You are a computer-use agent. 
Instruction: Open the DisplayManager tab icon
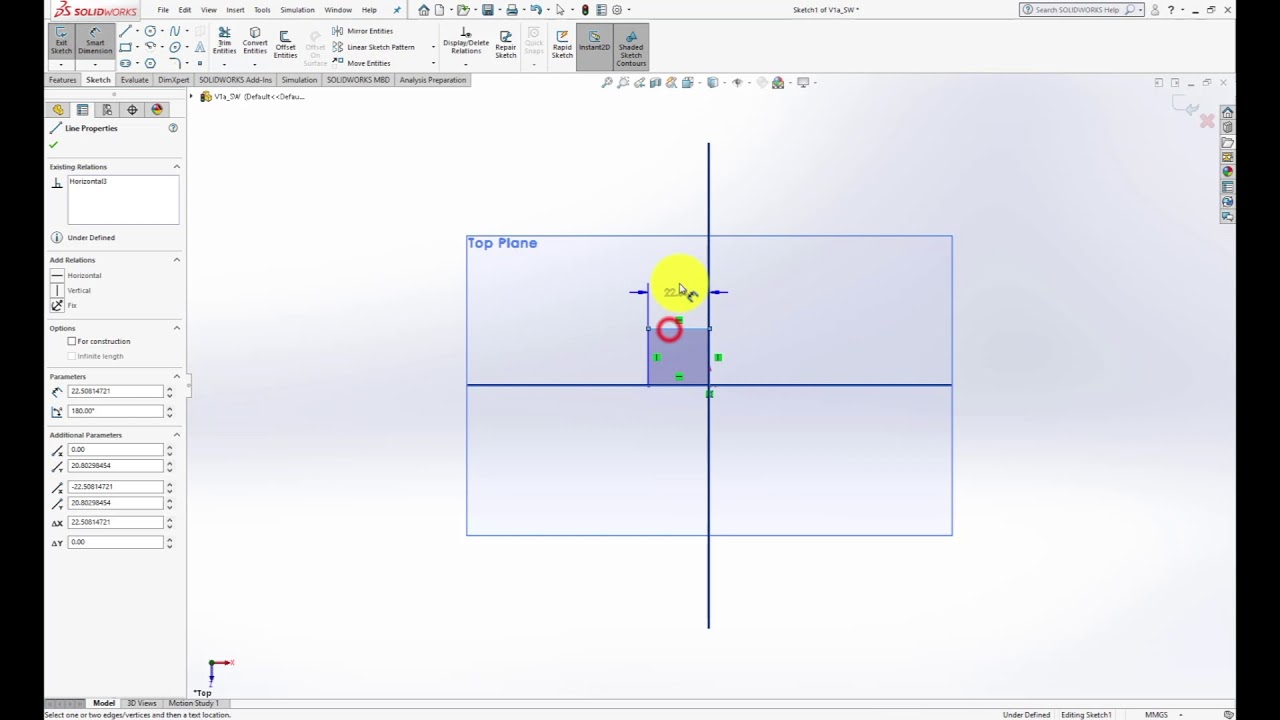point(157,110)
